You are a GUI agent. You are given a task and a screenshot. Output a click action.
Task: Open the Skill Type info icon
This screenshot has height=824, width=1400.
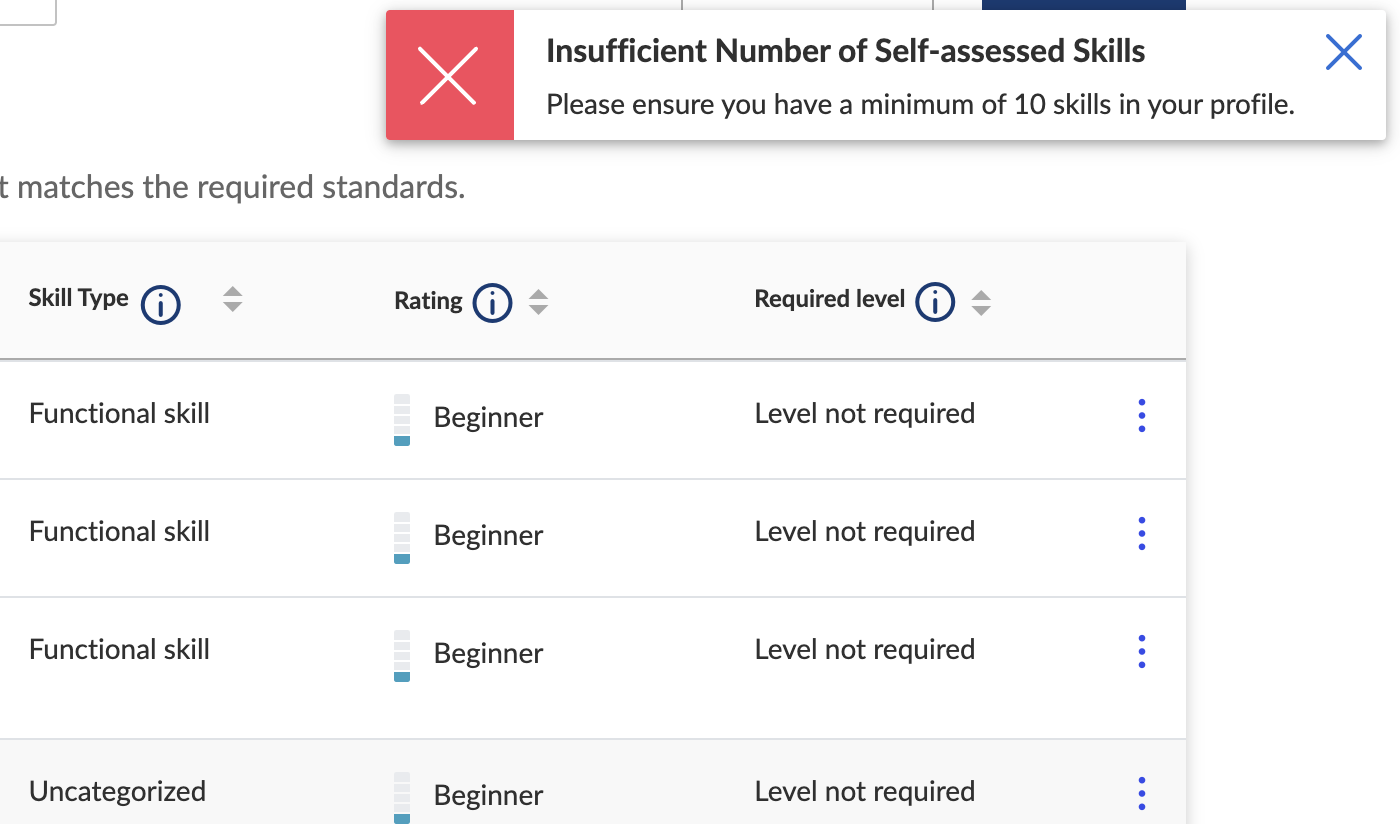coord(161,304)
